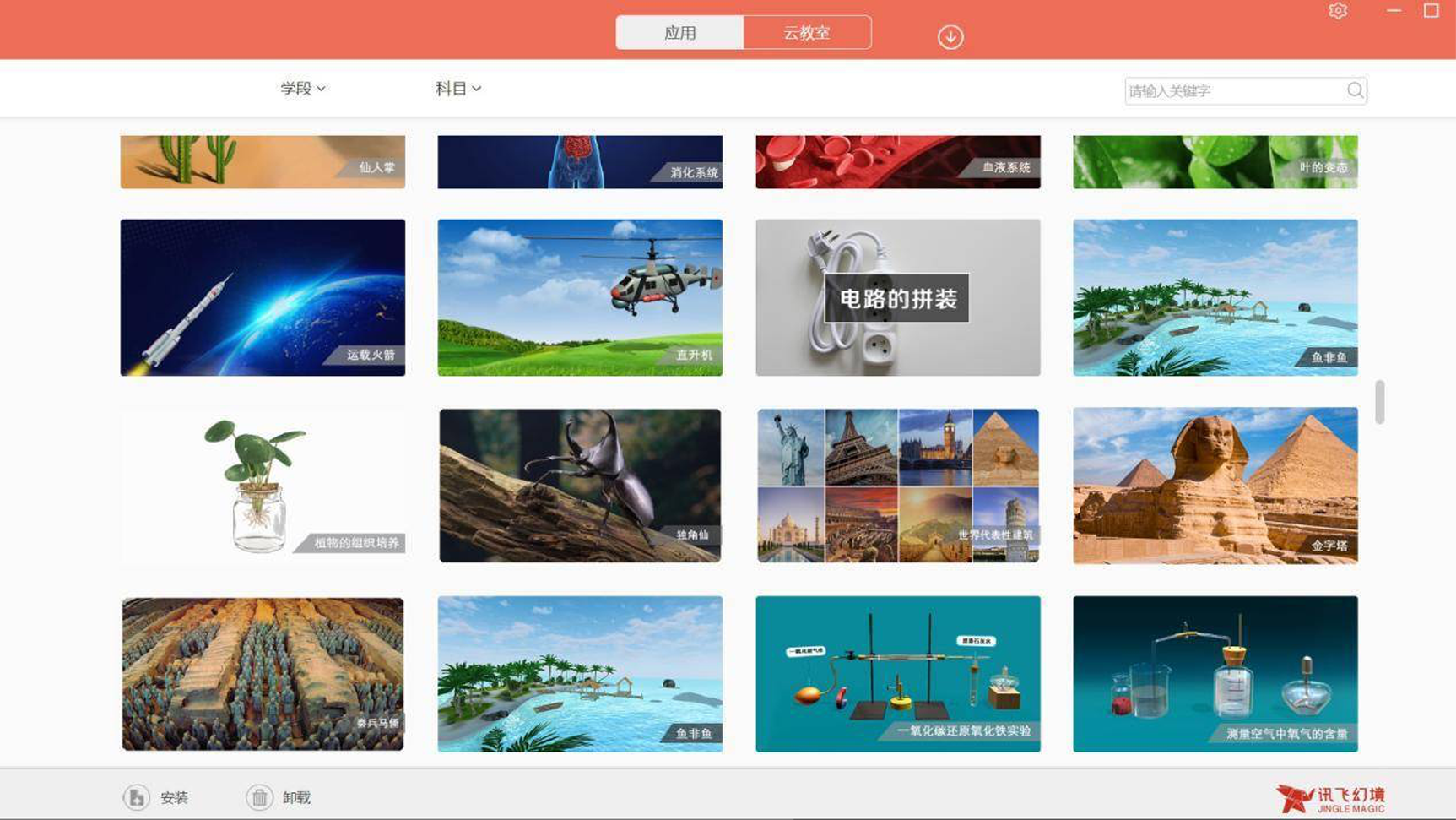Open the 运载火箭 rocket thumbnail
The height and width of the screenshot is (820, 1456).
263,297
